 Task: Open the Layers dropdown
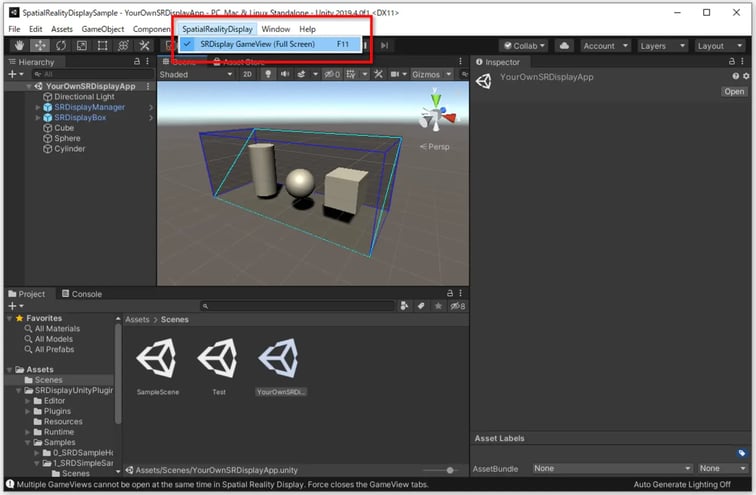pyautogui.click(x=662, y=46)
